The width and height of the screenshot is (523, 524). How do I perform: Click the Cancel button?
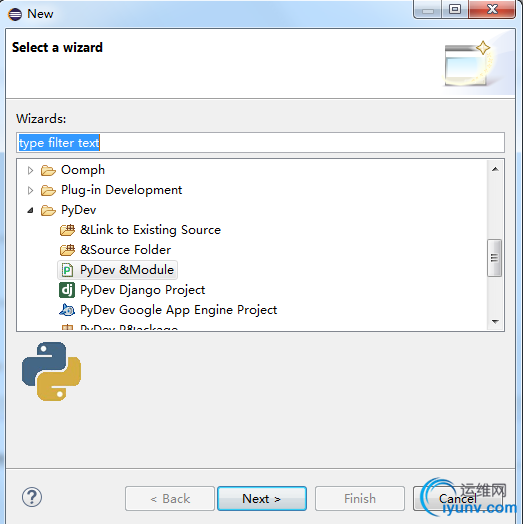458,499
